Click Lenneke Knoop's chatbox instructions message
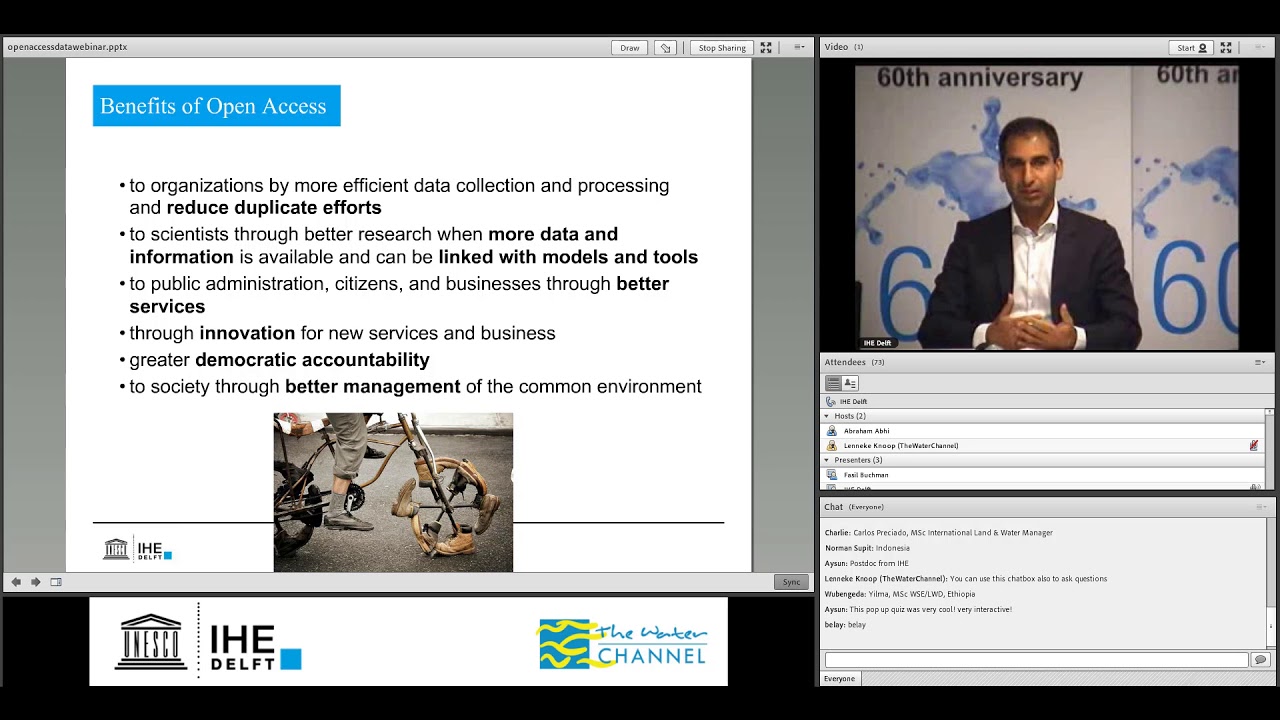The image size is (1280, 720). [966, 578]
